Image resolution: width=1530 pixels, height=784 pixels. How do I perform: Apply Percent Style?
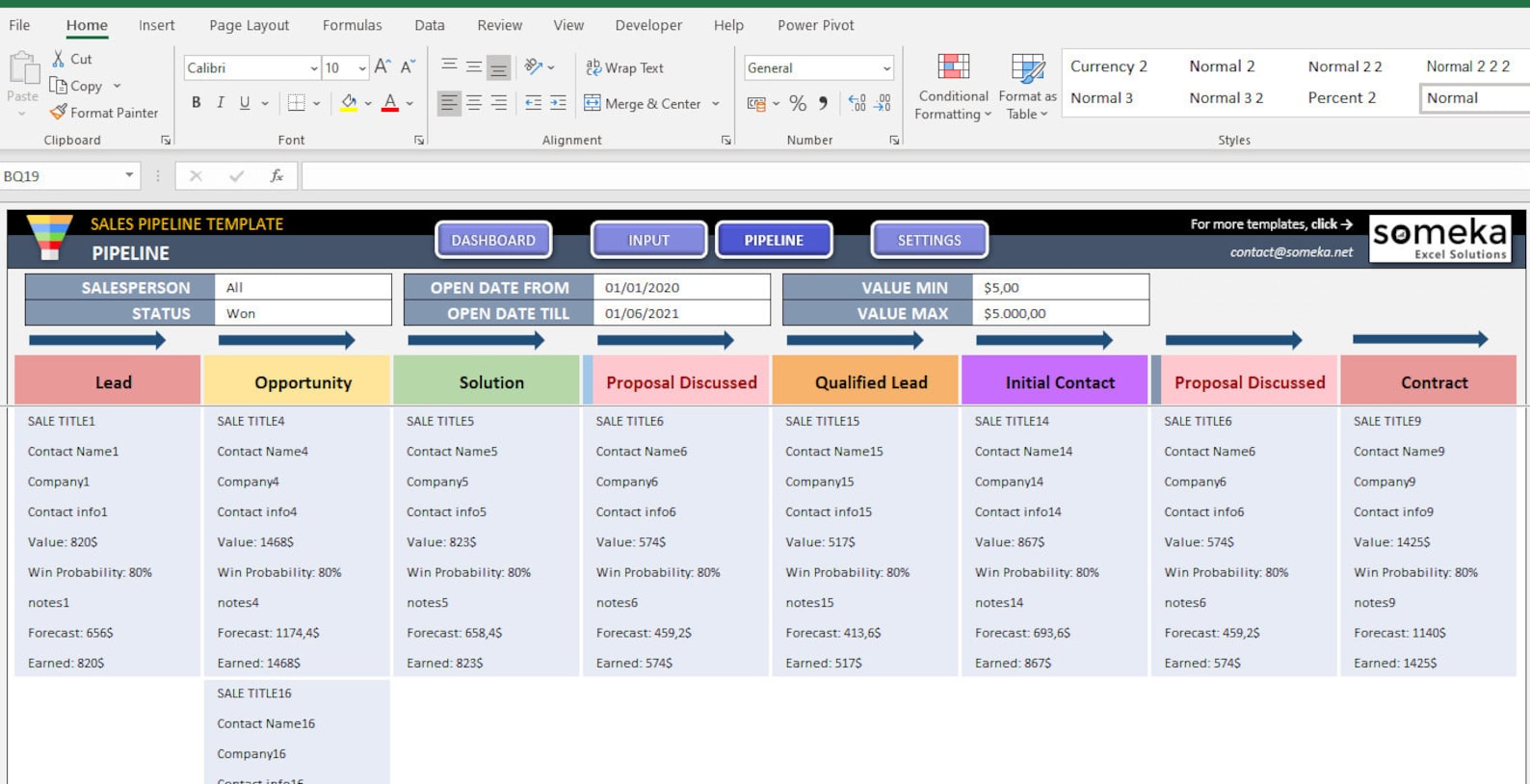(x=798, y=103)
